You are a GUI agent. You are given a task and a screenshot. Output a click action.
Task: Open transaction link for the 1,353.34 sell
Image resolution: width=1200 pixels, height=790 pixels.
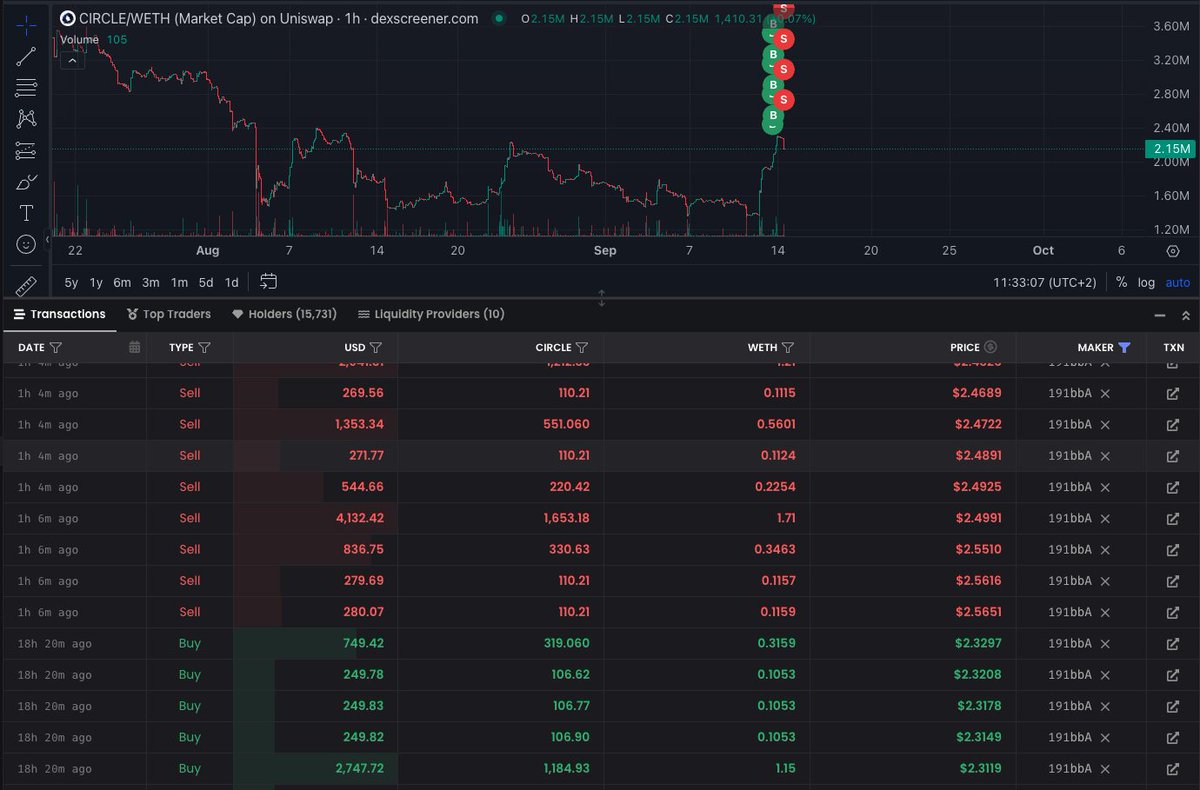1173,424
